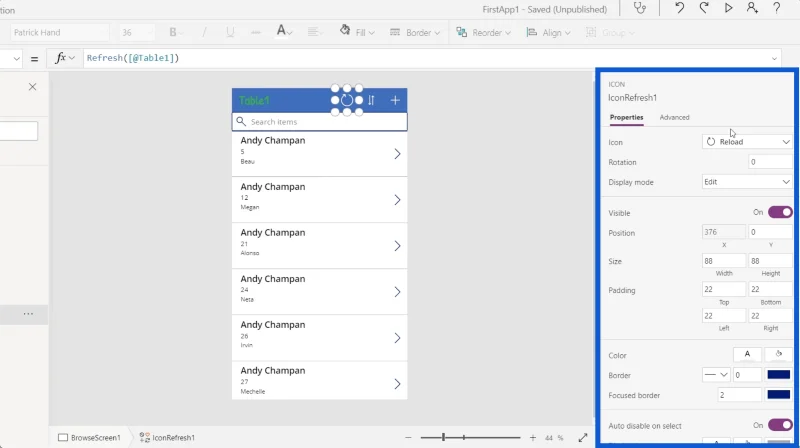The height and width of the screenshot is (448, 800).
Task: Open the Fill color dropdown
Action: [357, 32]
